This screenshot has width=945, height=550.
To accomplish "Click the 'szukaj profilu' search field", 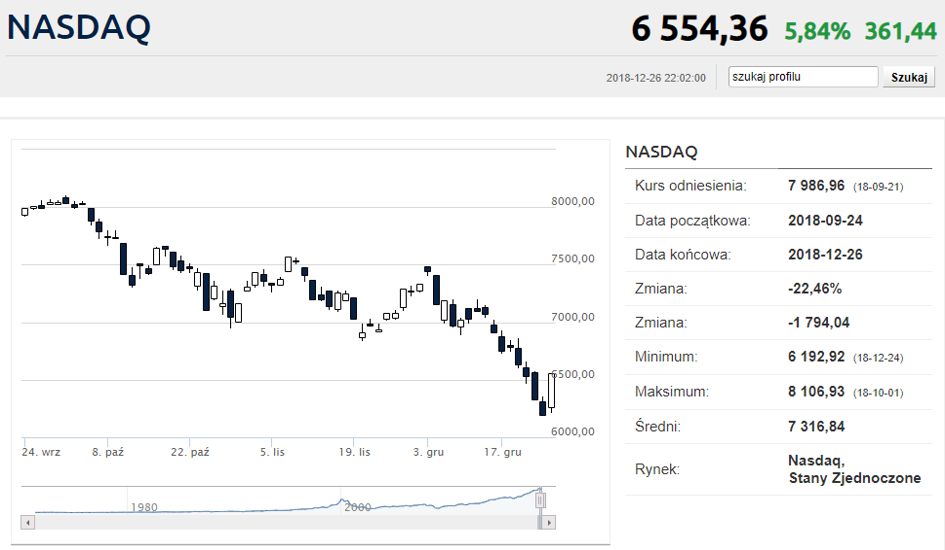I will coord(803,77).
